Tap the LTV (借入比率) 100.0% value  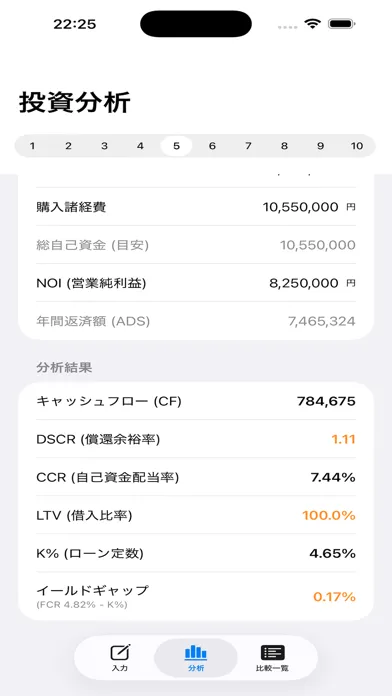pyautogui.click(x=329, y=515)
